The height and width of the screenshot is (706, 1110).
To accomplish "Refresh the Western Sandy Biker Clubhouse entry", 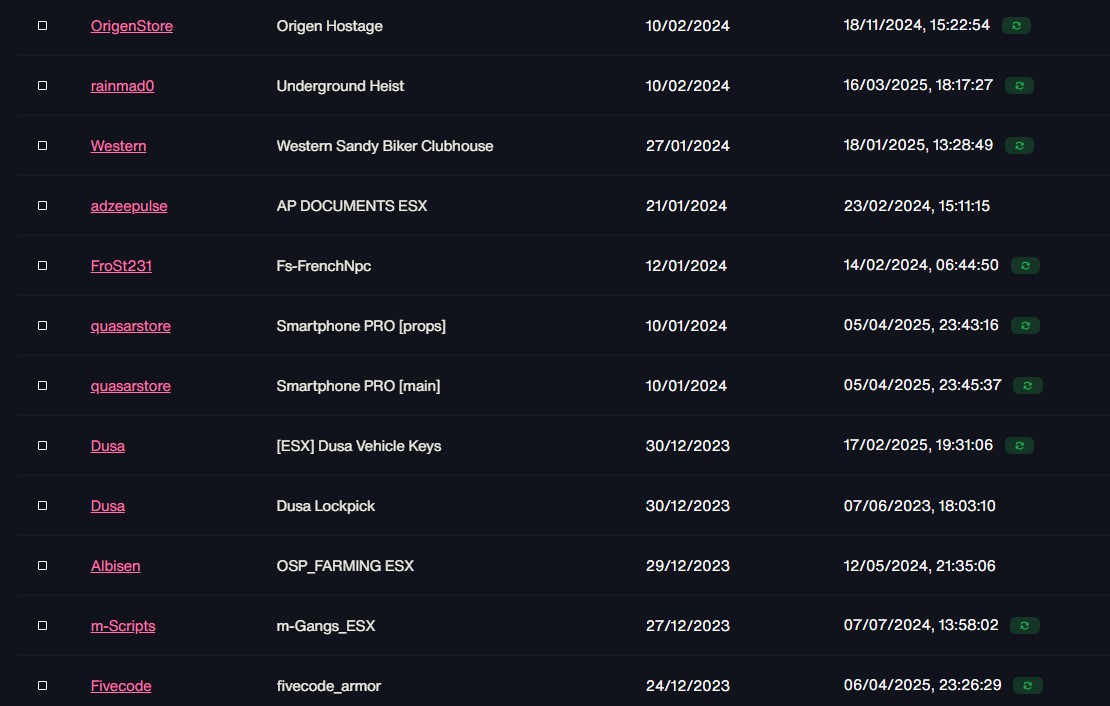I will coord(1019,145).
